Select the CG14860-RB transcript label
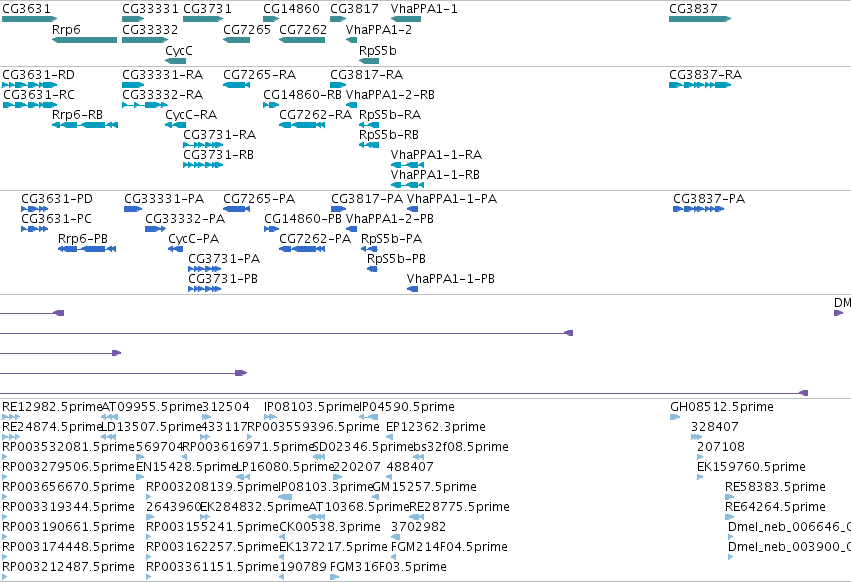The height and width of the screenshot is (582, 851). point(302,94)
